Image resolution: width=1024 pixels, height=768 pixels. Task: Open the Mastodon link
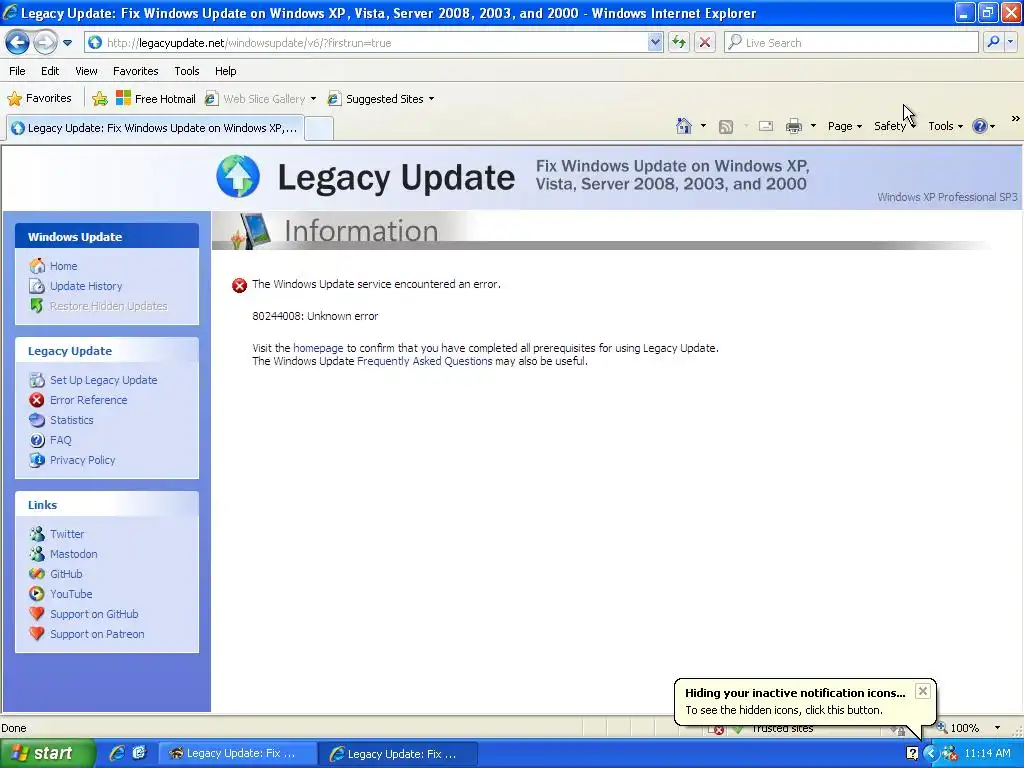click(73, 554)
